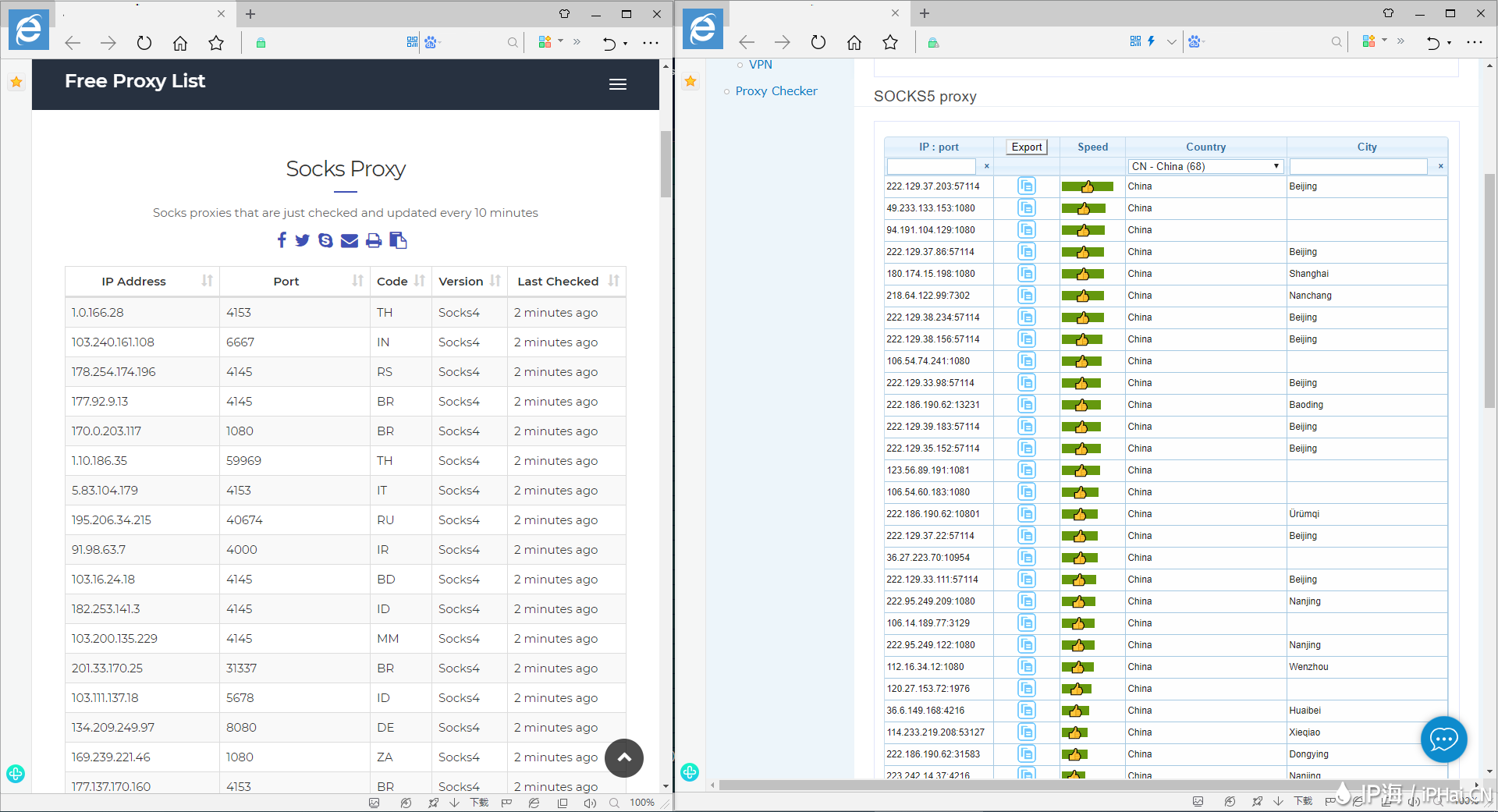Copy proxy 222.129.37.203:57114 icon
The image size is (1498, 812).
pos(1026,186)
